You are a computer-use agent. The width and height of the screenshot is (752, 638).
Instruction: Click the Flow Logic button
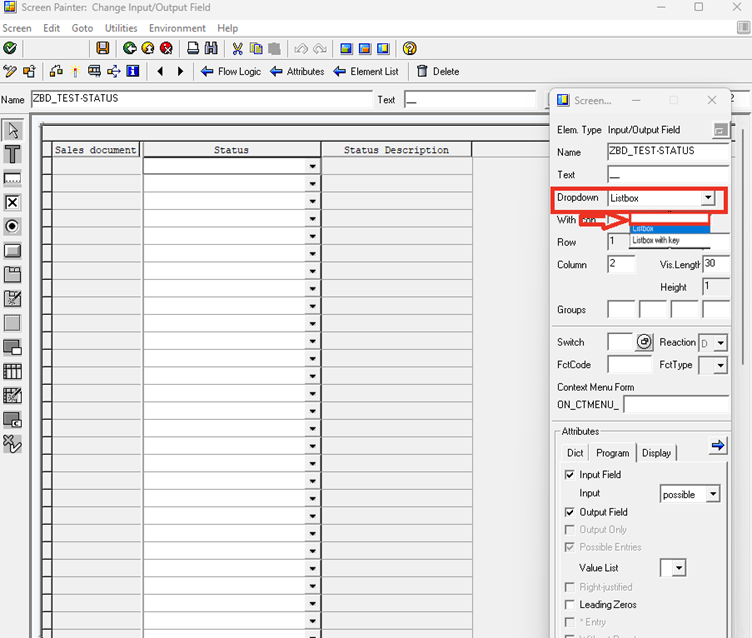tap(231, 71)
